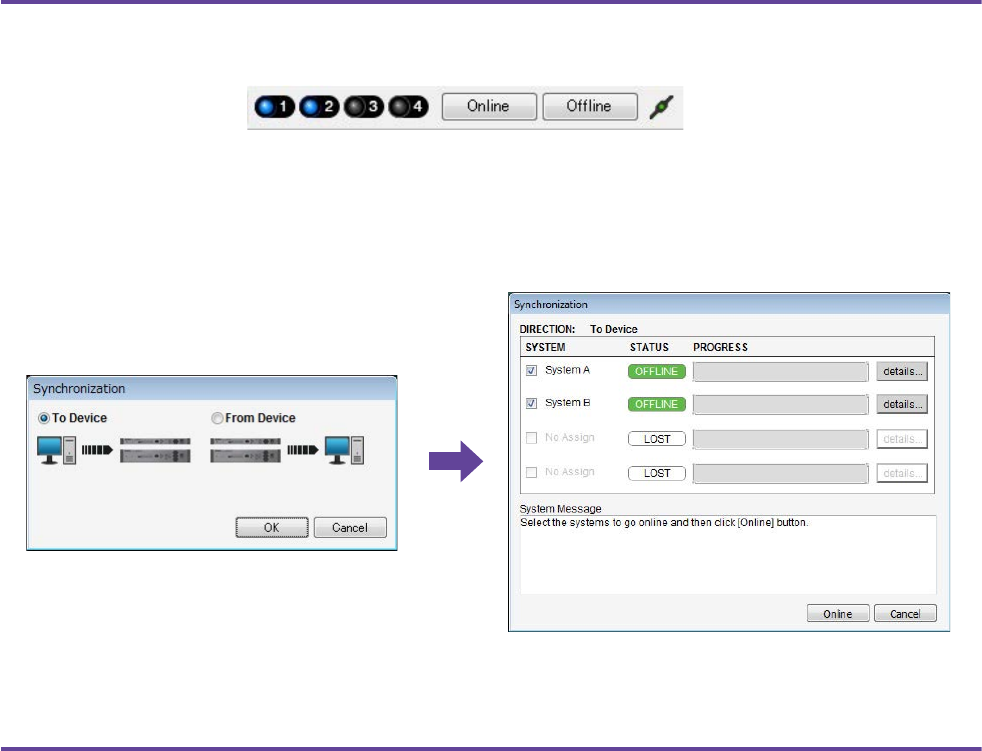Click the computer icon under To Device

click(56, 450)
